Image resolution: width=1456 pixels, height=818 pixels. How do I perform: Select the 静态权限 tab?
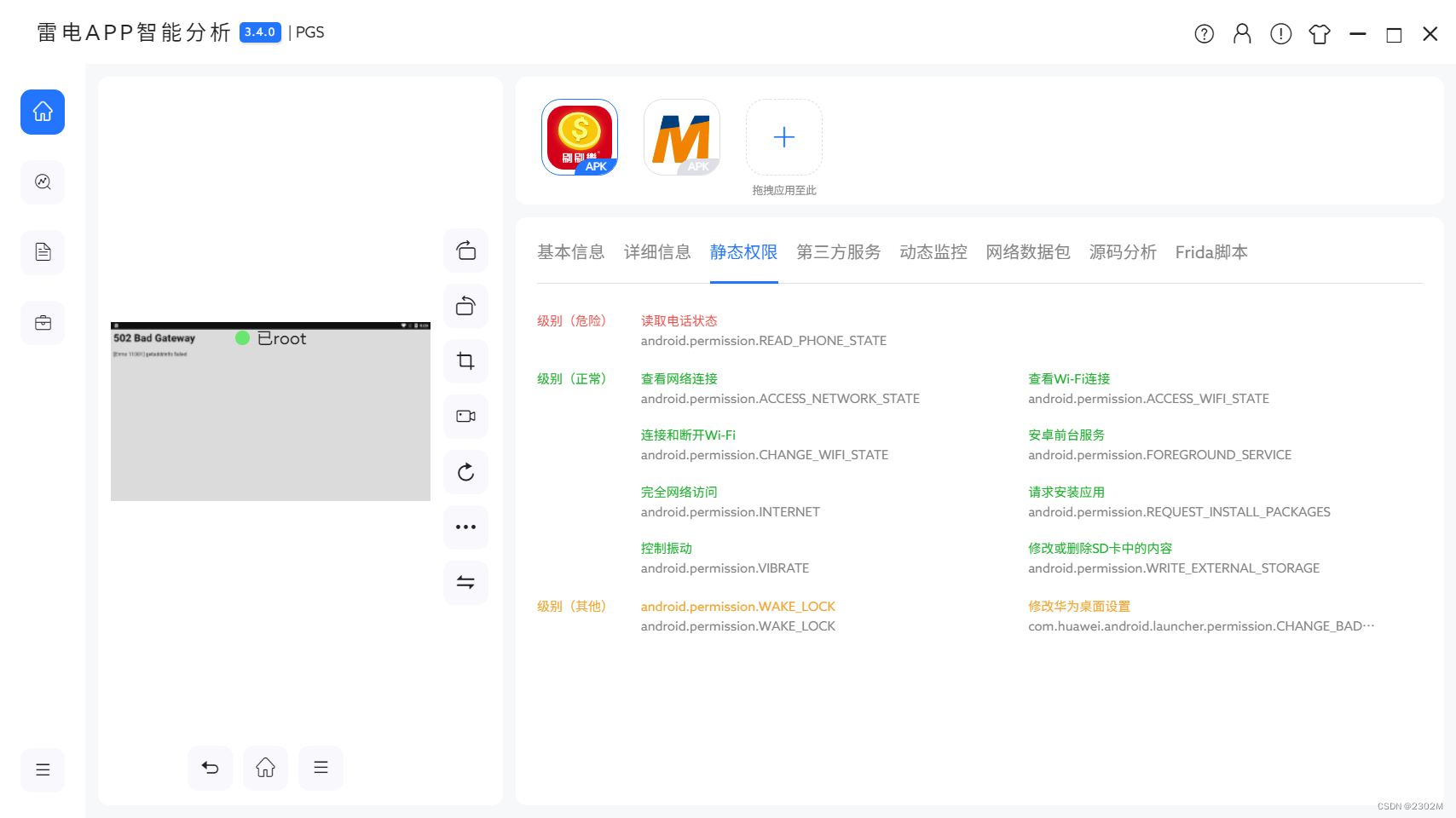click(x=743, y=252)
